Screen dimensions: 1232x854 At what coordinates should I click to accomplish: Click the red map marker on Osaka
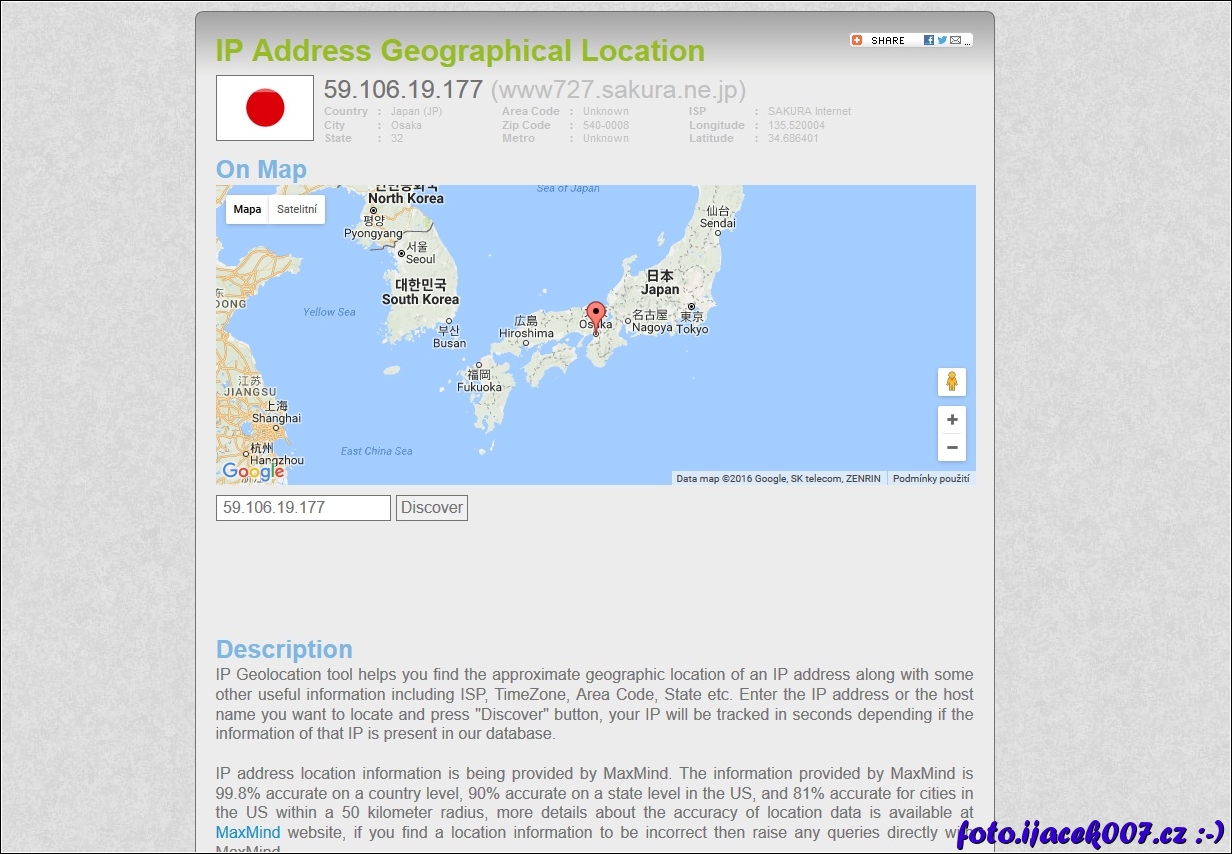point(596,315)
